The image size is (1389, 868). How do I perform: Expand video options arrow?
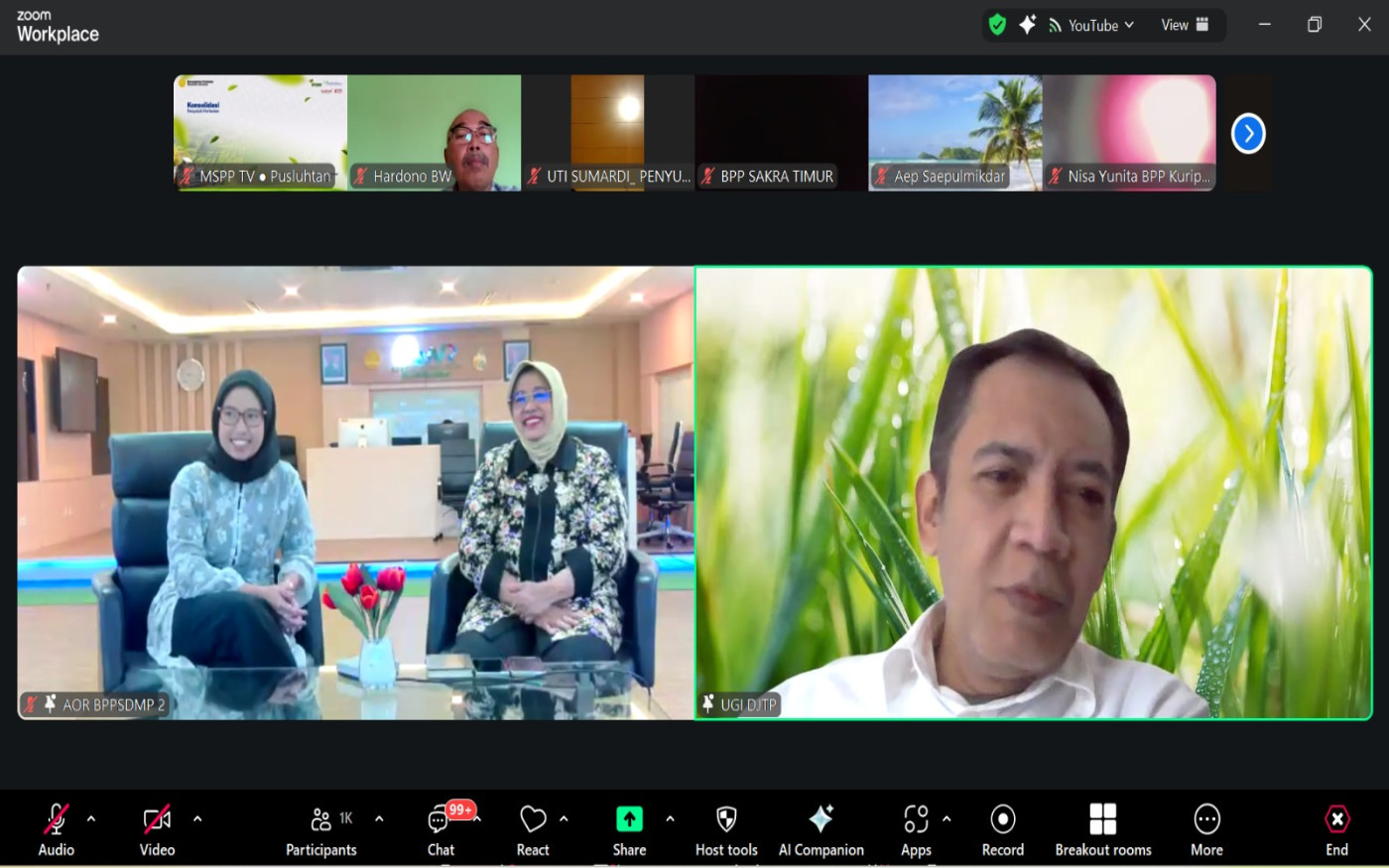click(x=197, y=819)
